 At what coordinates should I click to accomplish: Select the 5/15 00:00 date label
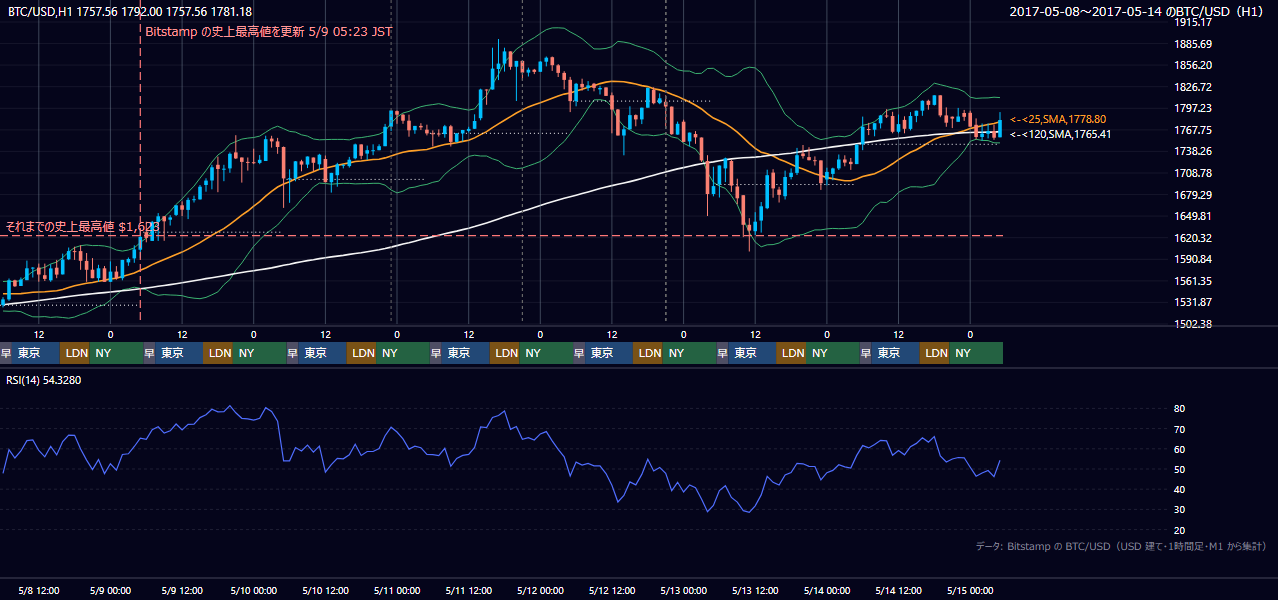click(x=970, y=590)
